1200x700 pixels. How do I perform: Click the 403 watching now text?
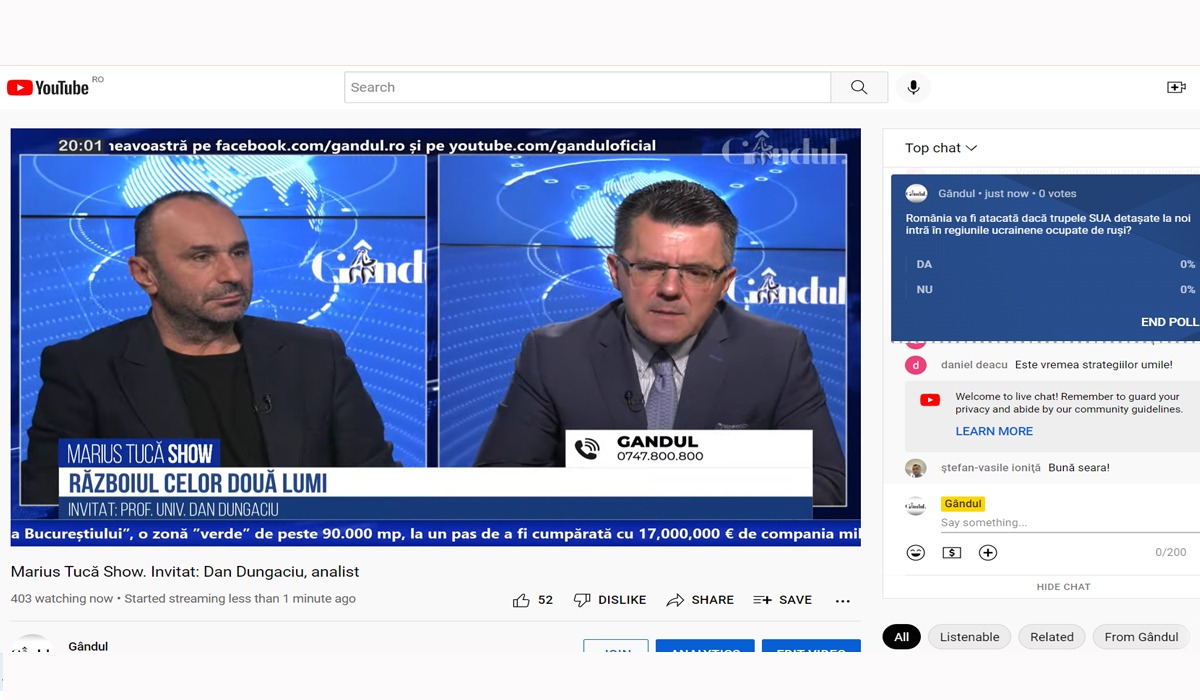pyautogui.click(x=62, y=599)
